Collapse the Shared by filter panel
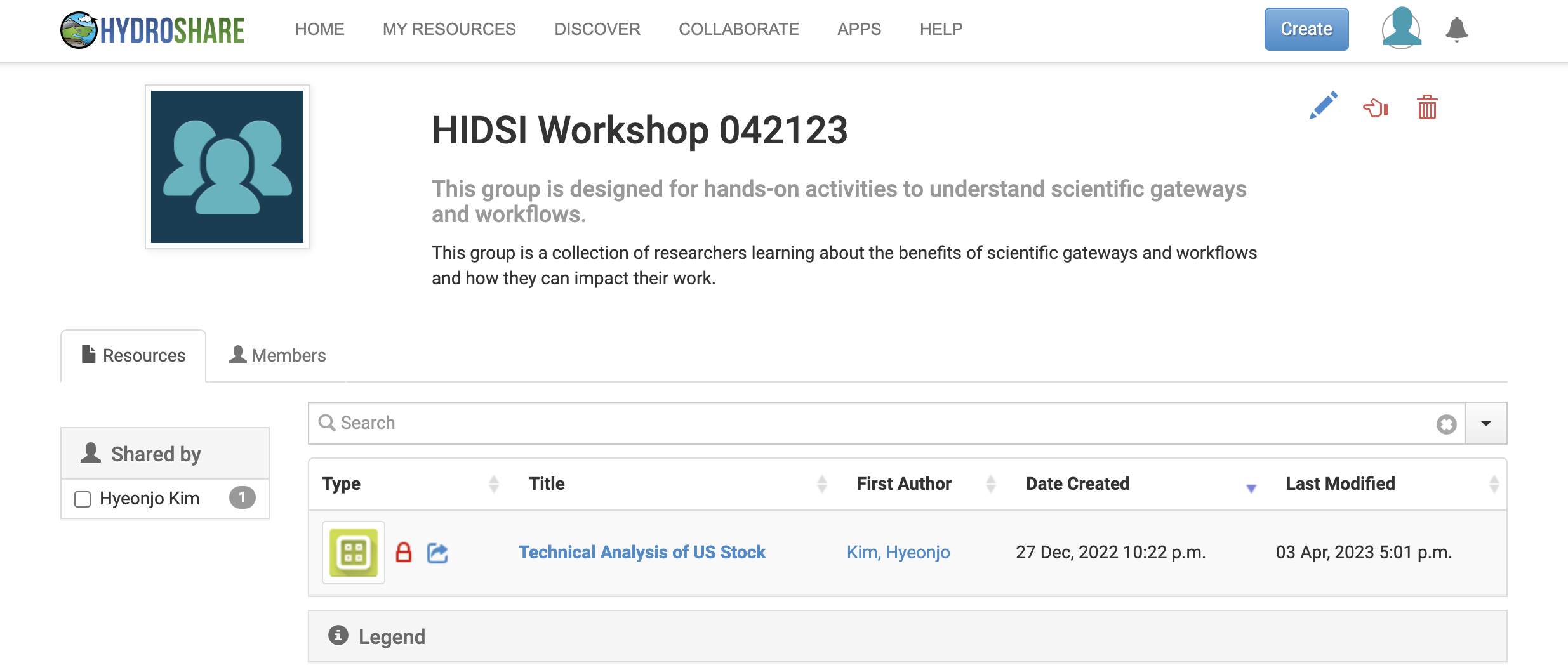Image resolution: width=1568 pixels, height=670 pixels. click(x=165, y=454)
